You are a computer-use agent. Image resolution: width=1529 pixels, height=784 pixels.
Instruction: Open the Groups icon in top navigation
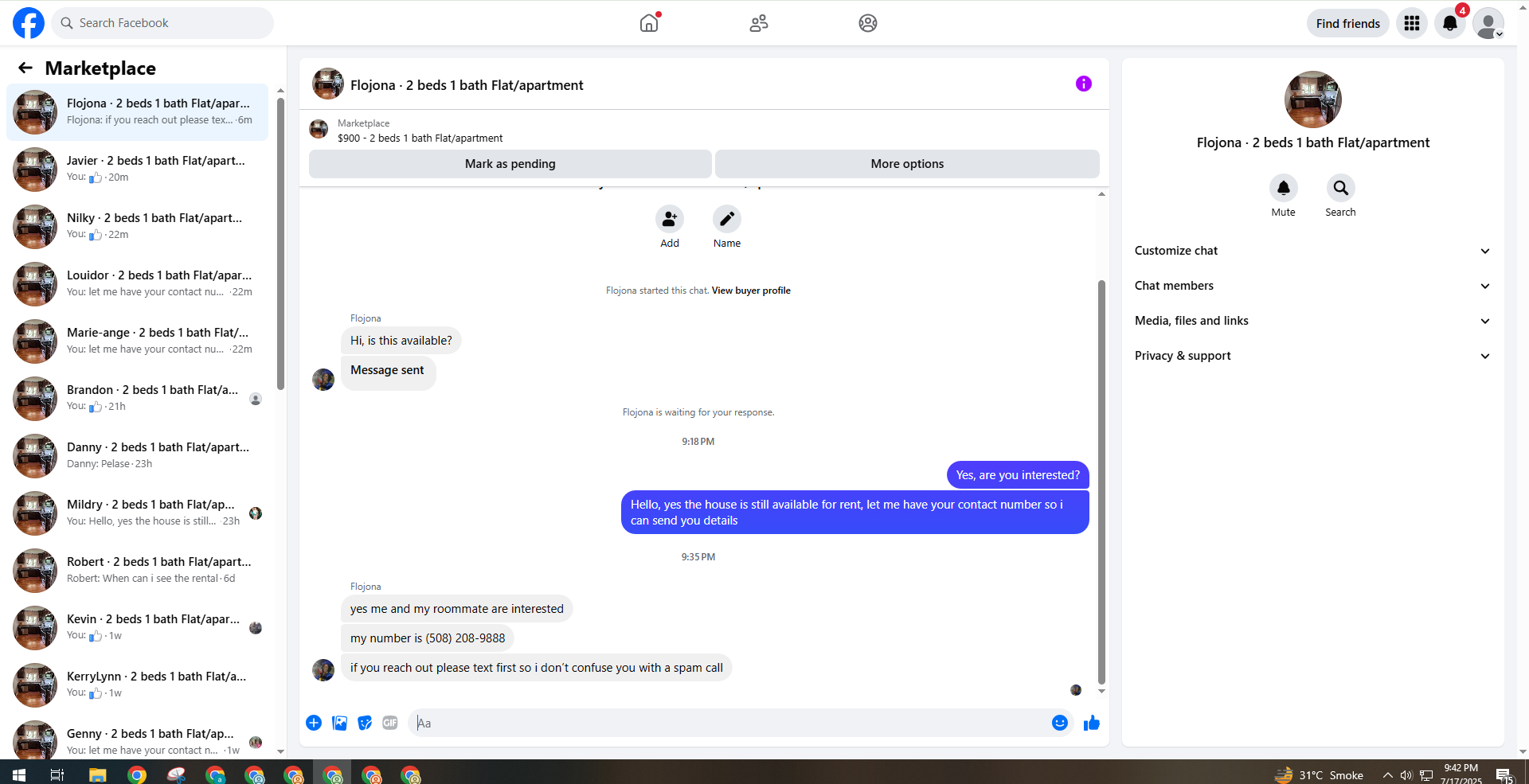[x=868, y=23]
